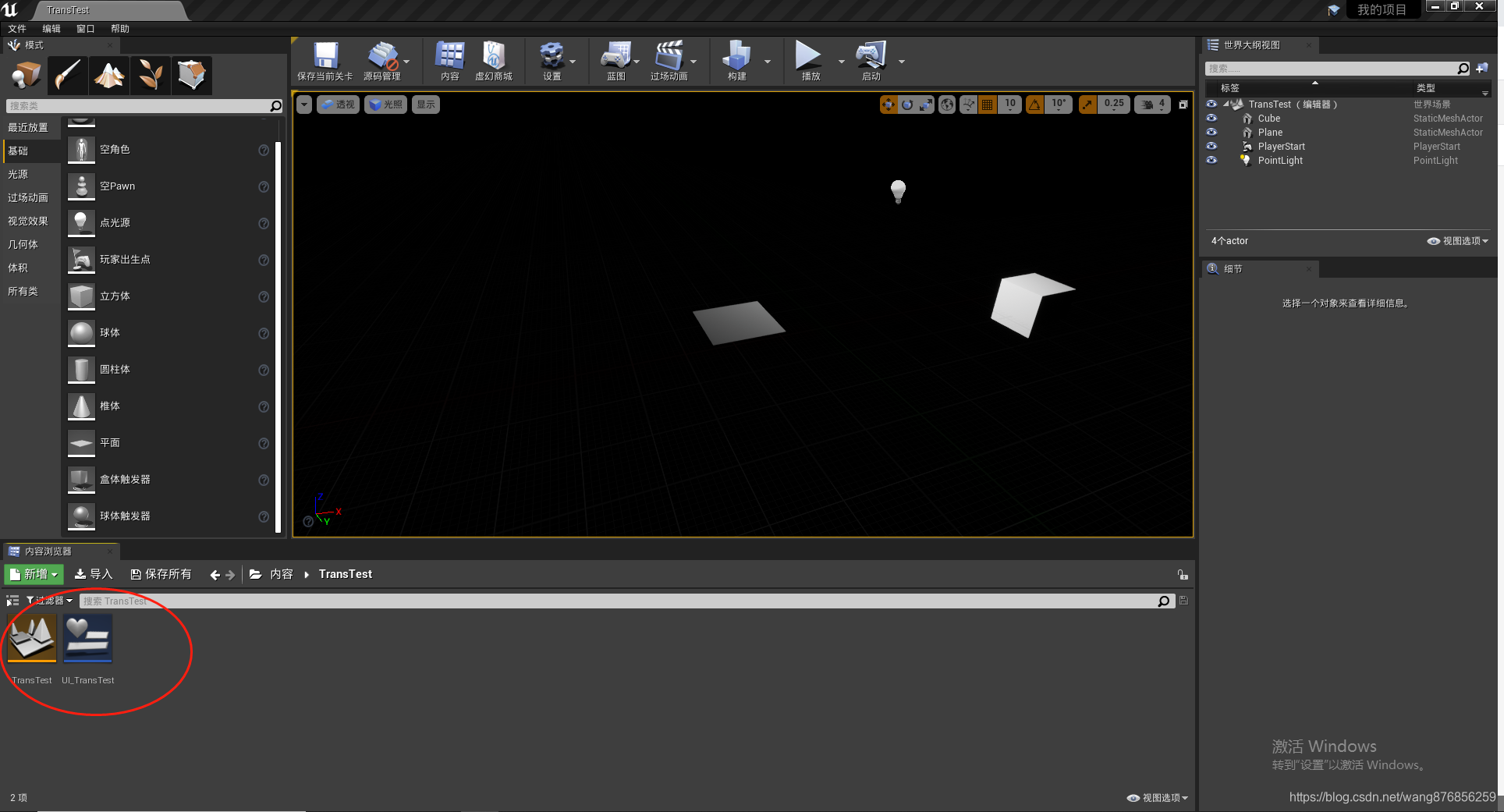This screenshot has width=1504, height=812.
Task: Toggle rotation angle snapping in the viewport
Action: coord(1035,105)
